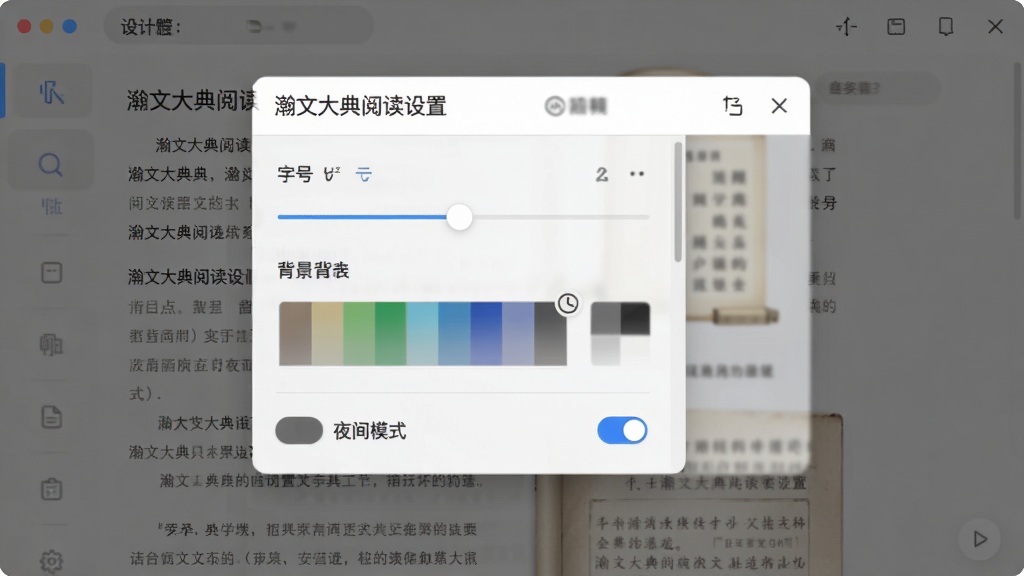Viewport: 1024px width, 576px height.
Task: Close the 瀚文大典阅读设置 dialog
Action: [779, 106]
